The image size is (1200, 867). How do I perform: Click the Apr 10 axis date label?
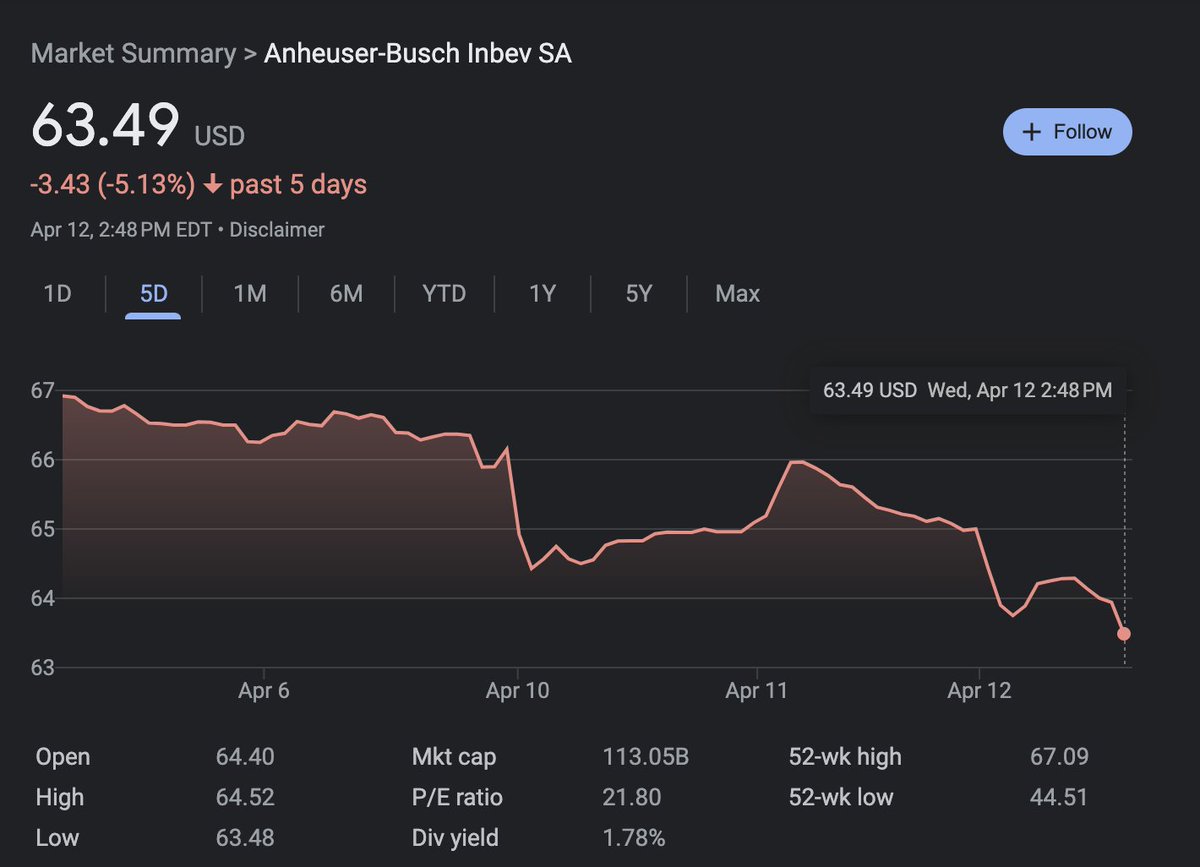(517, 690)
